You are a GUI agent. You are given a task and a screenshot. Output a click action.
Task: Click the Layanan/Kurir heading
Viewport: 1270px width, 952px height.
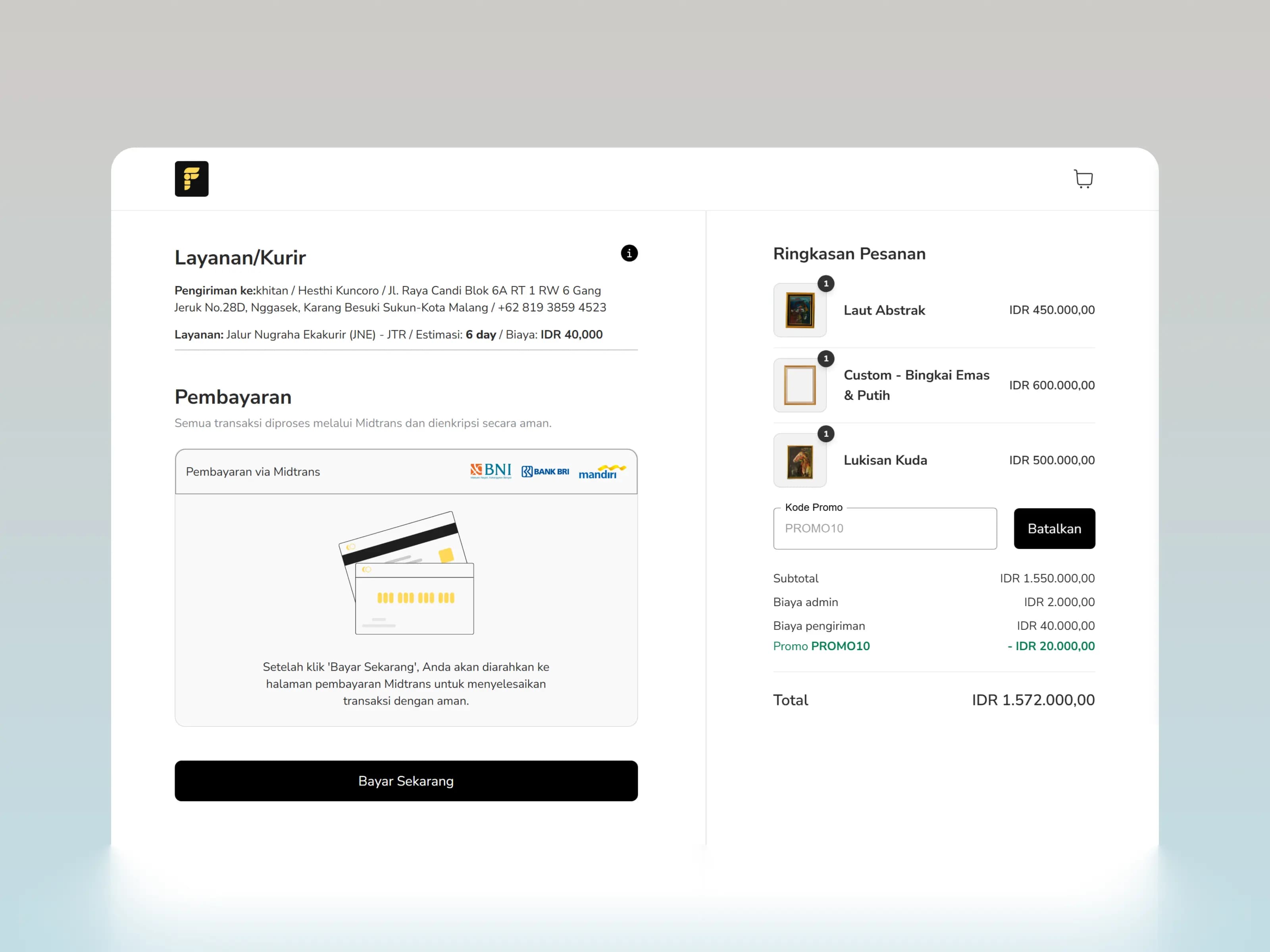pos(240,258)
